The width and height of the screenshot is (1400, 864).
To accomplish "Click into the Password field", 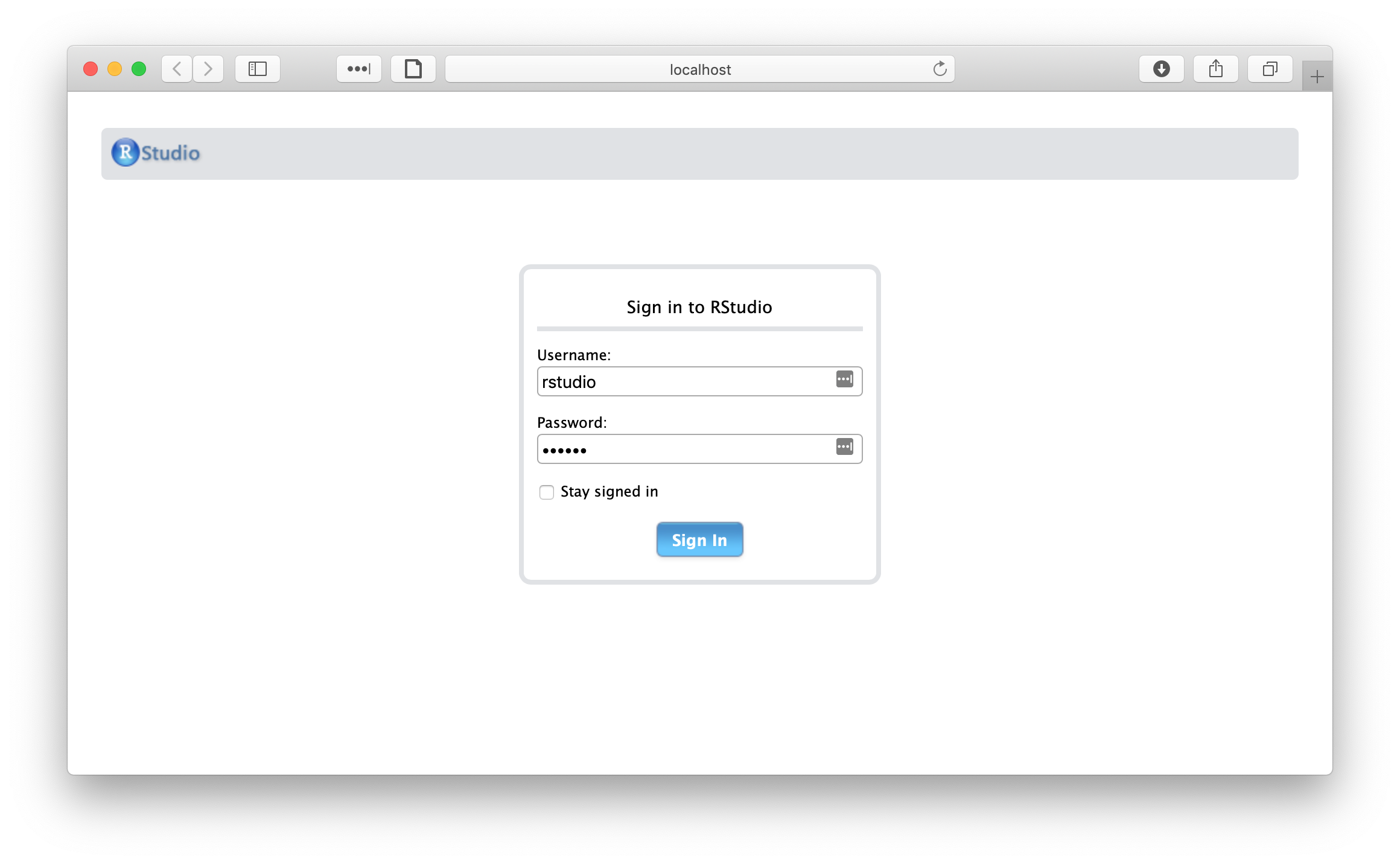I will click(682, 449).
